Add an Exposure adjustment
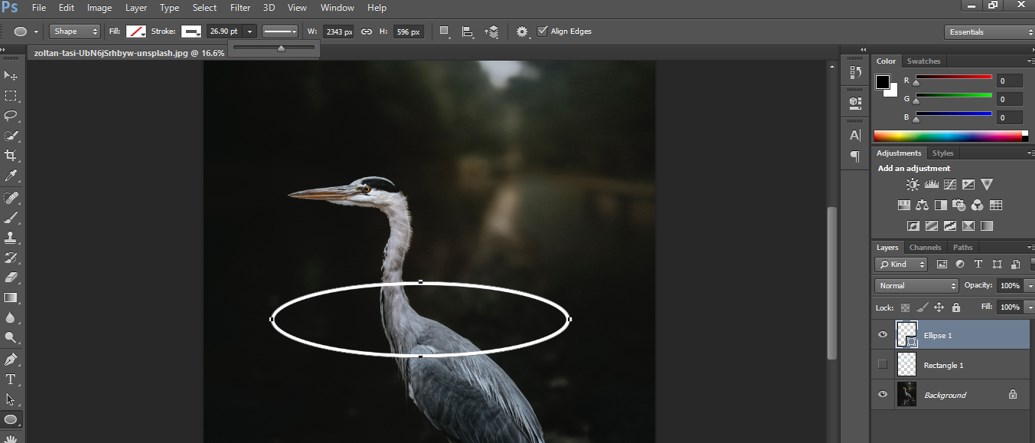Screen dimensions: 1035x443 pyautogui.click(x=968, y=184)
